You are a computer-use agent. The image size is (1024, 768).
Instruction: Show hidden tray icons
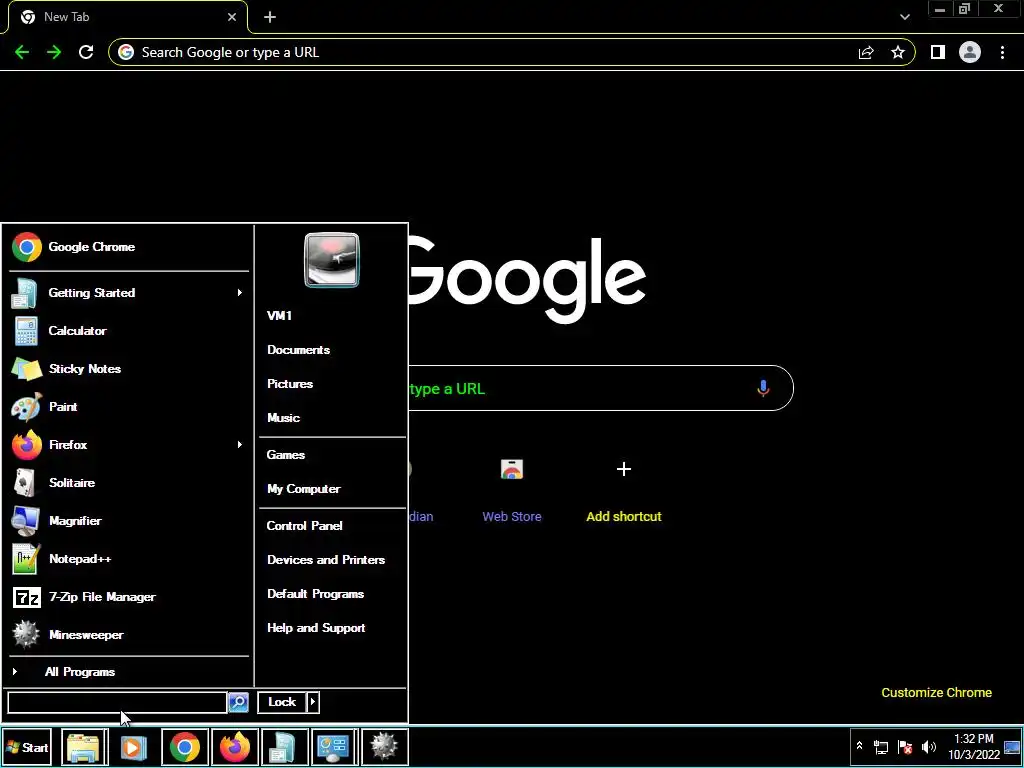[859, 746]
